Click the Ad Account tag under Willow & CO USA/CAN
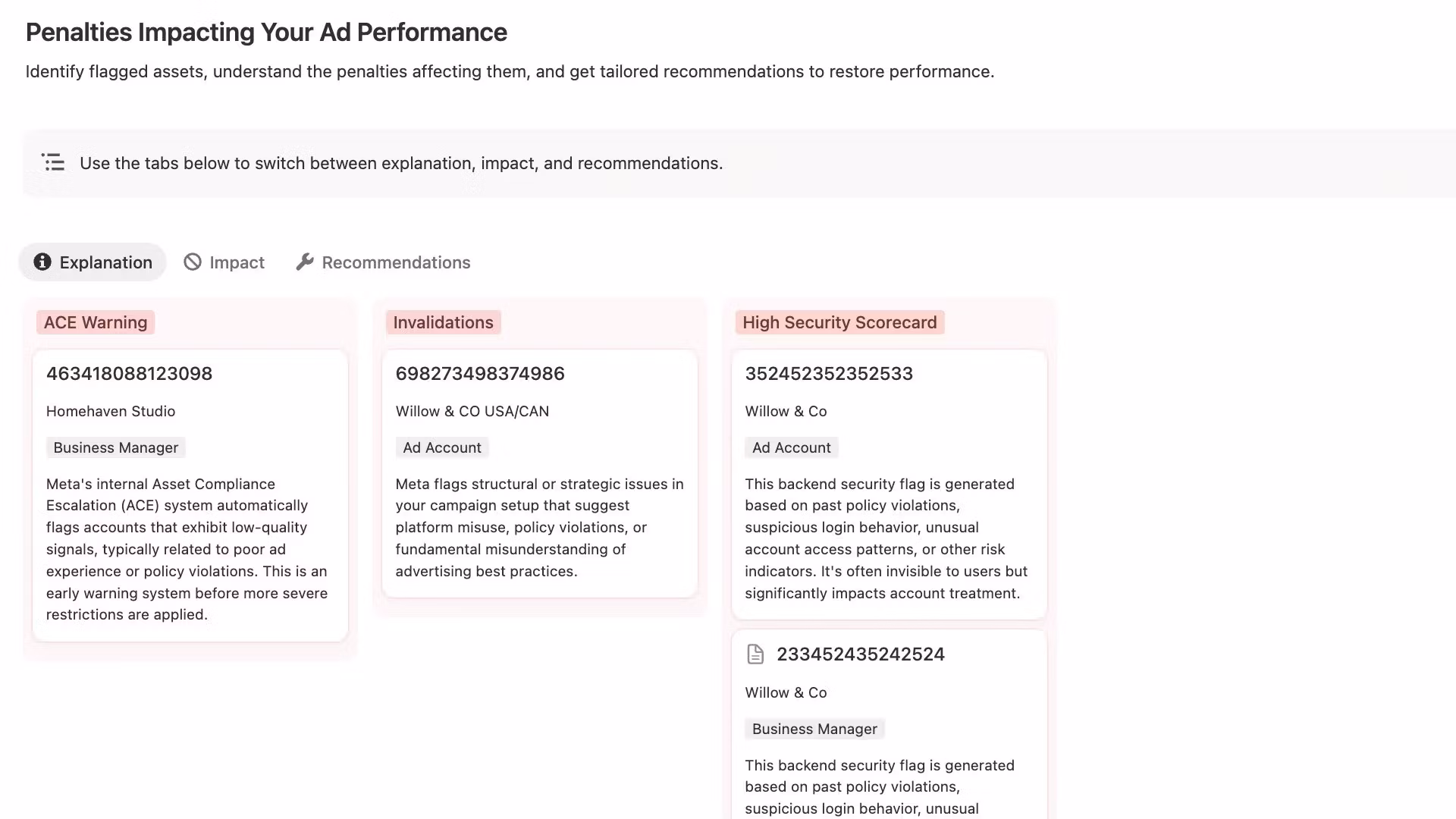1456x819 pixels. [442, 447]
